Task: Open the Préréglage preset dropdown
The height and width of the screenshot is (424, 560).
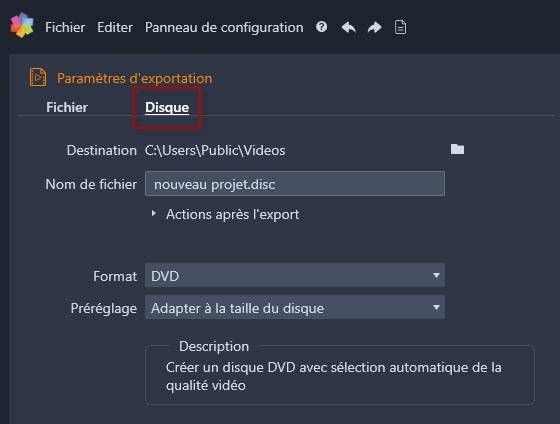Action: 295,308
